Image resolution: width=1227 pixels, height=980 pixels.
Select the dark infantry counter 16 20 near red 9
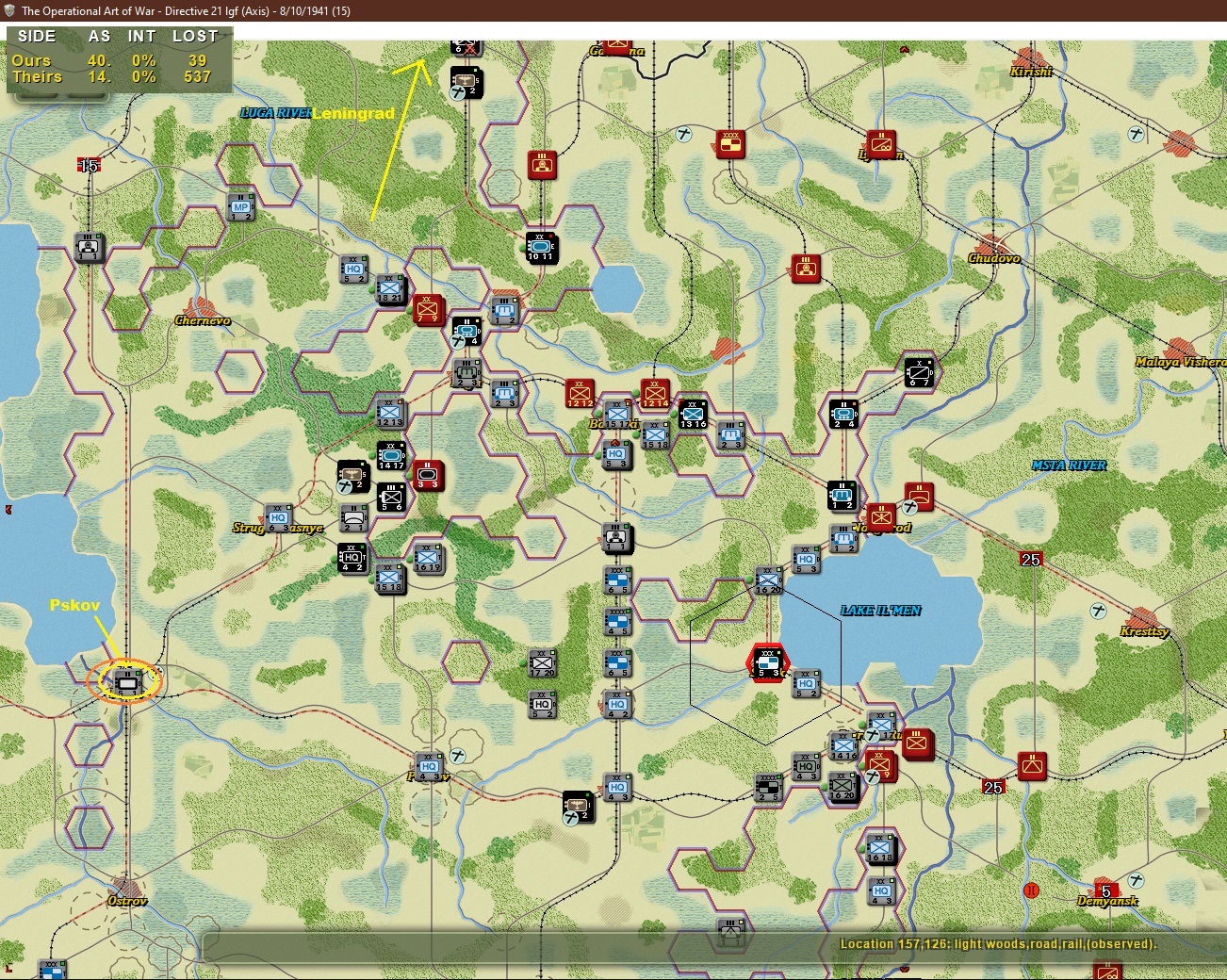coord(843,786)
